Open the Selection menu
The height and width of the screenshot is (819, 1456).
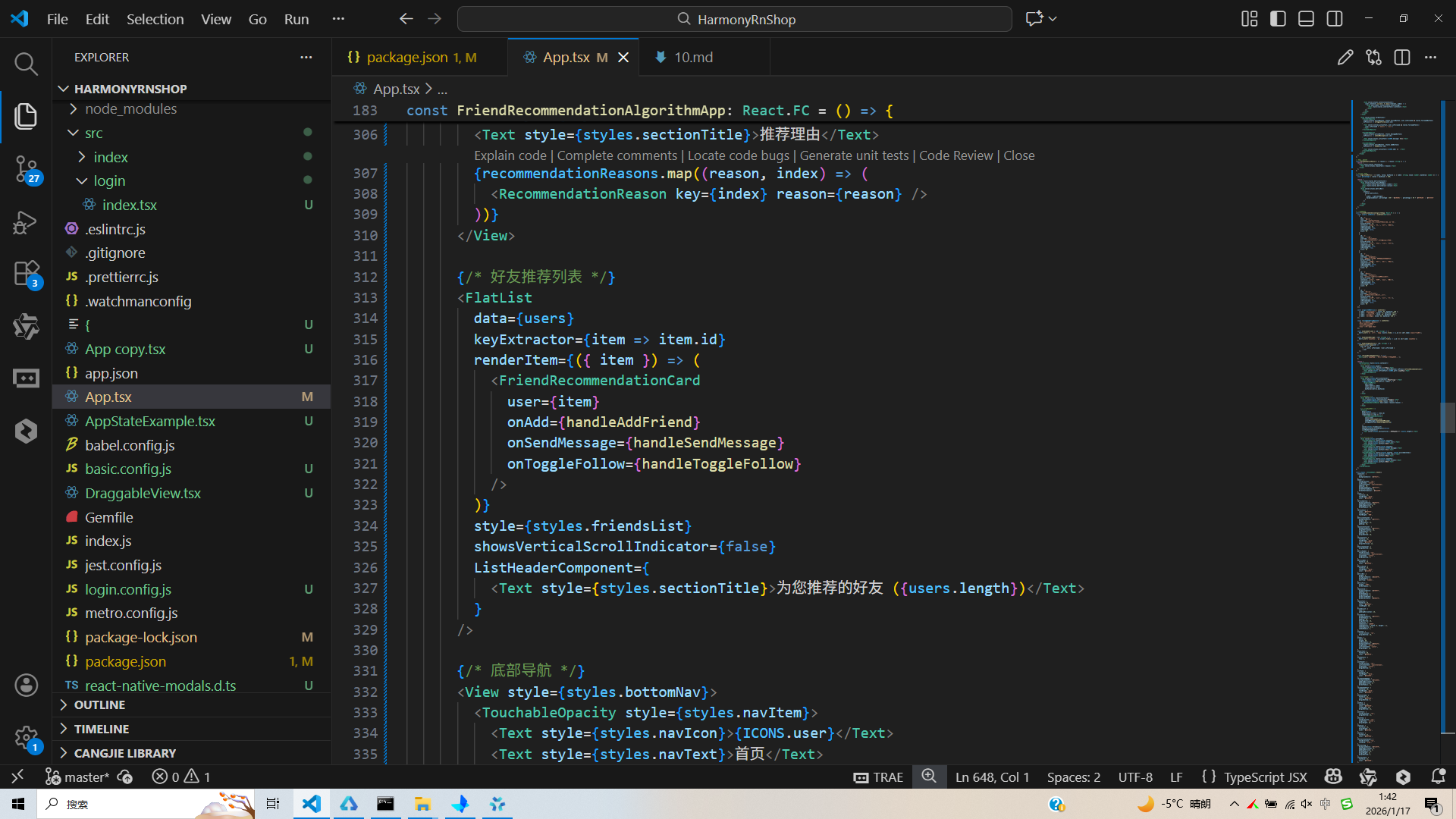tap(155, 19)
